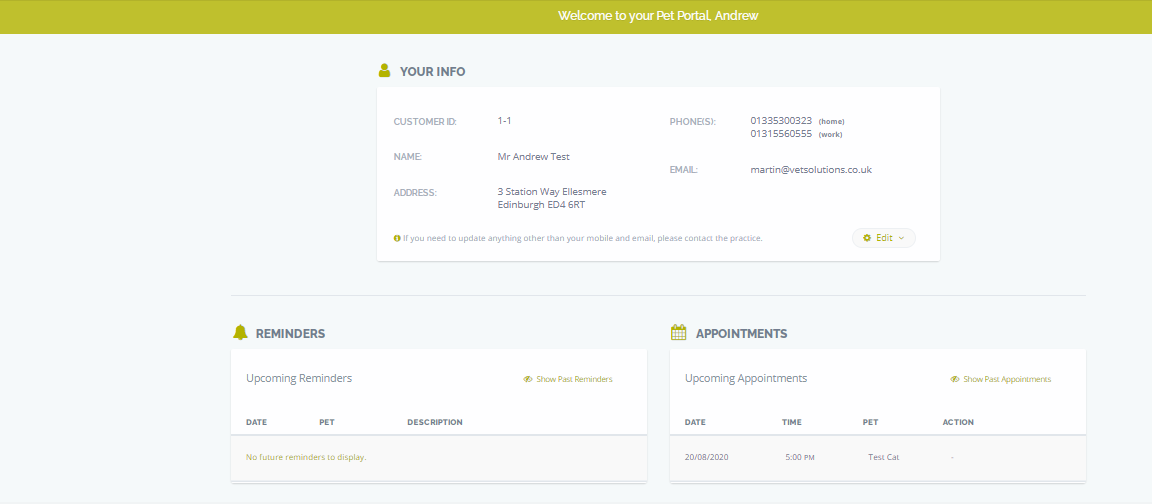Click 'No future reminders to display' message
The height and width of the screenshot is (504, 1152).
click(306, 457)
